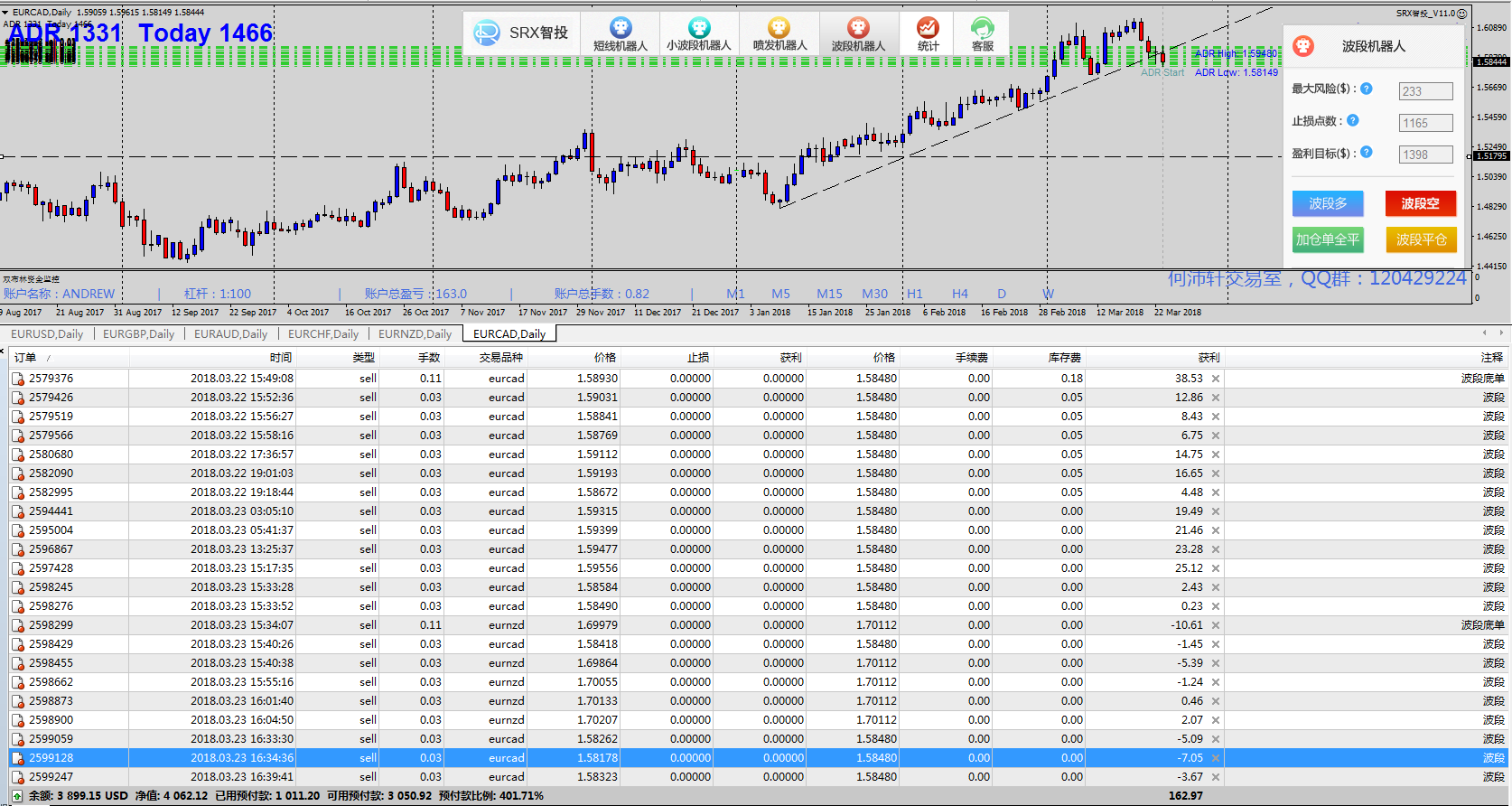Screen dimensions: 1512x806
Task: Select the W weekly timeframe
Action: pos(1048,294)
